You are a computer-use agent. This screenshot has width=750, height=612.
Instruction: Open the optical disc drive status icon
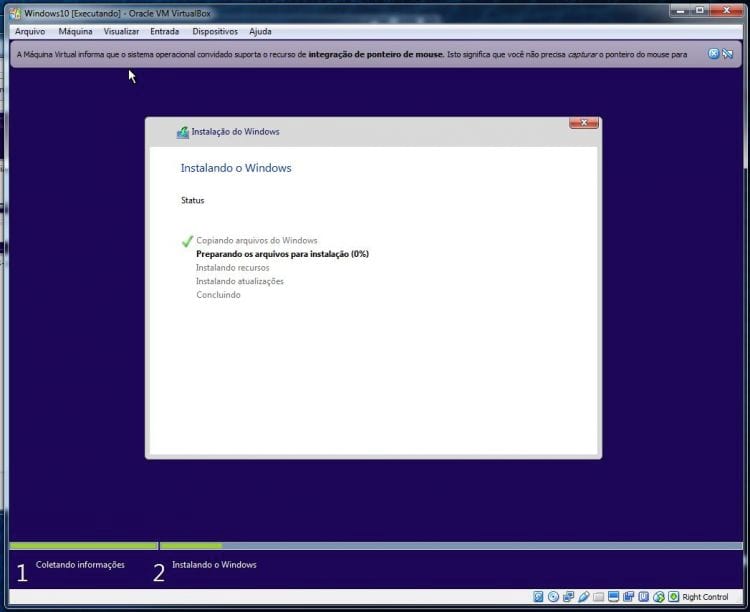(x=553, y=597)
